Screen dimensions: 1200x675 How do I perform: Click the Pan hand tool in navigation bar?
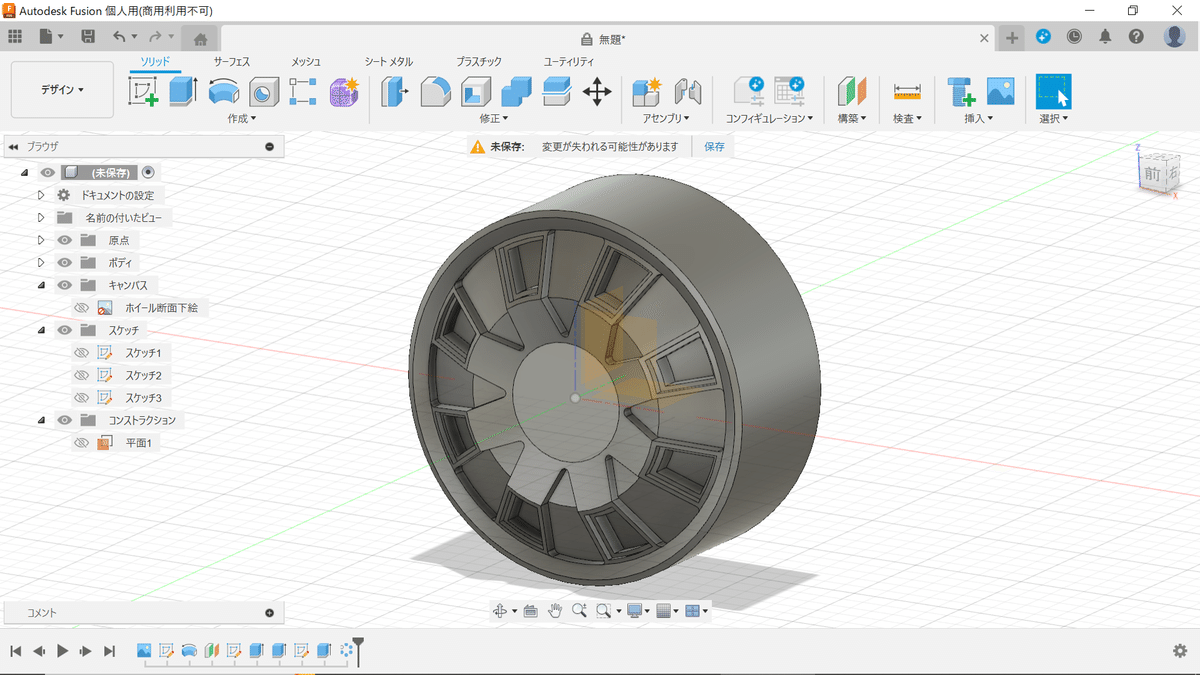[554, 610]
